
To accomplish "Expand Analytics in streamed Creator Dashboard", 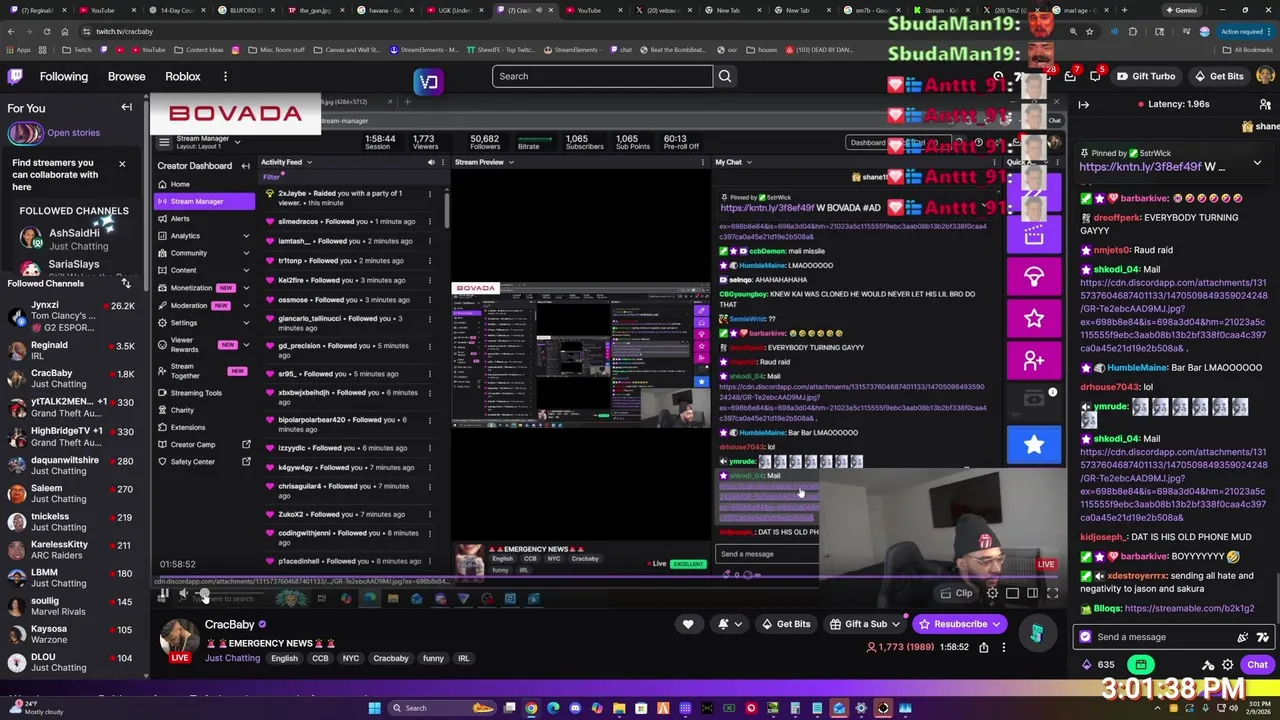I will point(205,236).
